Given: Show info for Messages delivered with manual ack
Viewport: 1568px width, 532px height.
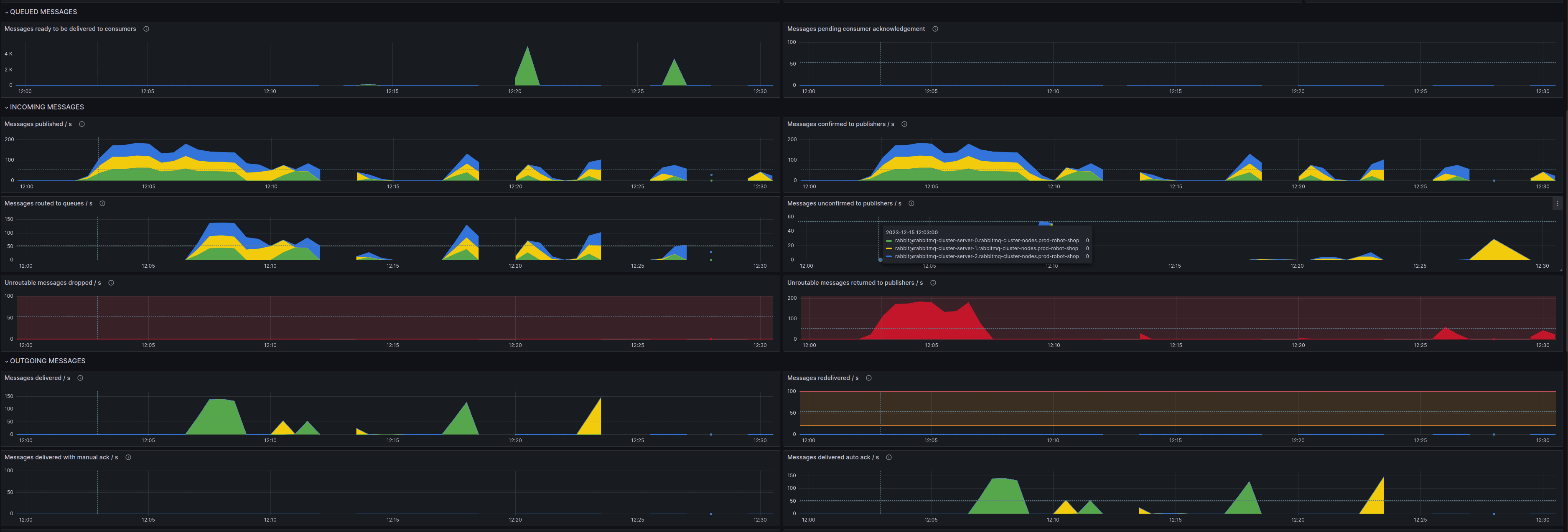Looking at the screenshot, I should tap(128, 457).
